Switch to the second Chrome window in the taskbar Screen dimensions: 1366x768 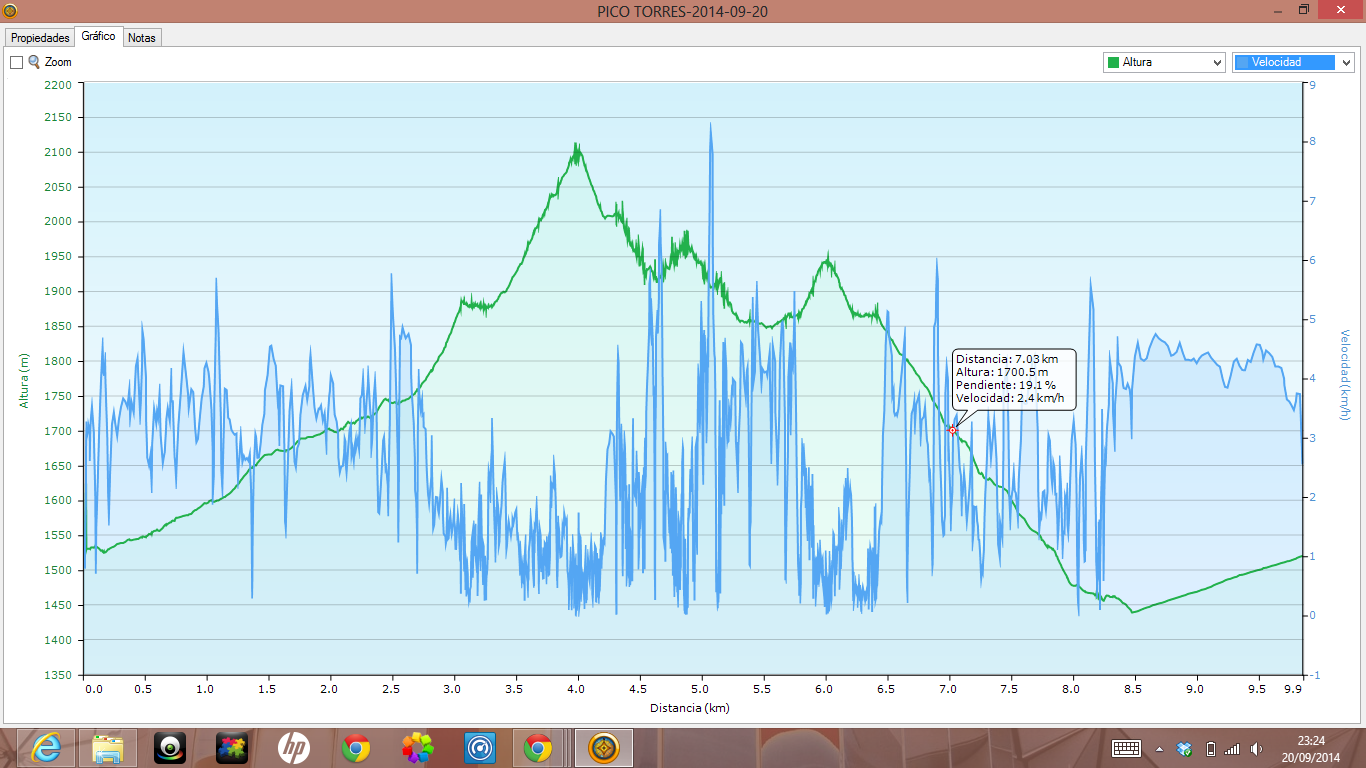[x=538, y=748]
